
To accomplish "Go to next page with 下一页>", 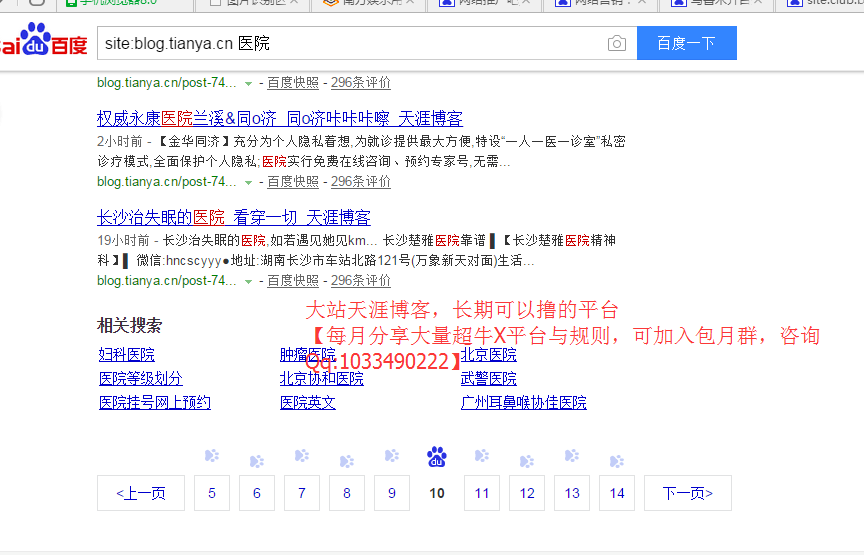I will 688,493.
